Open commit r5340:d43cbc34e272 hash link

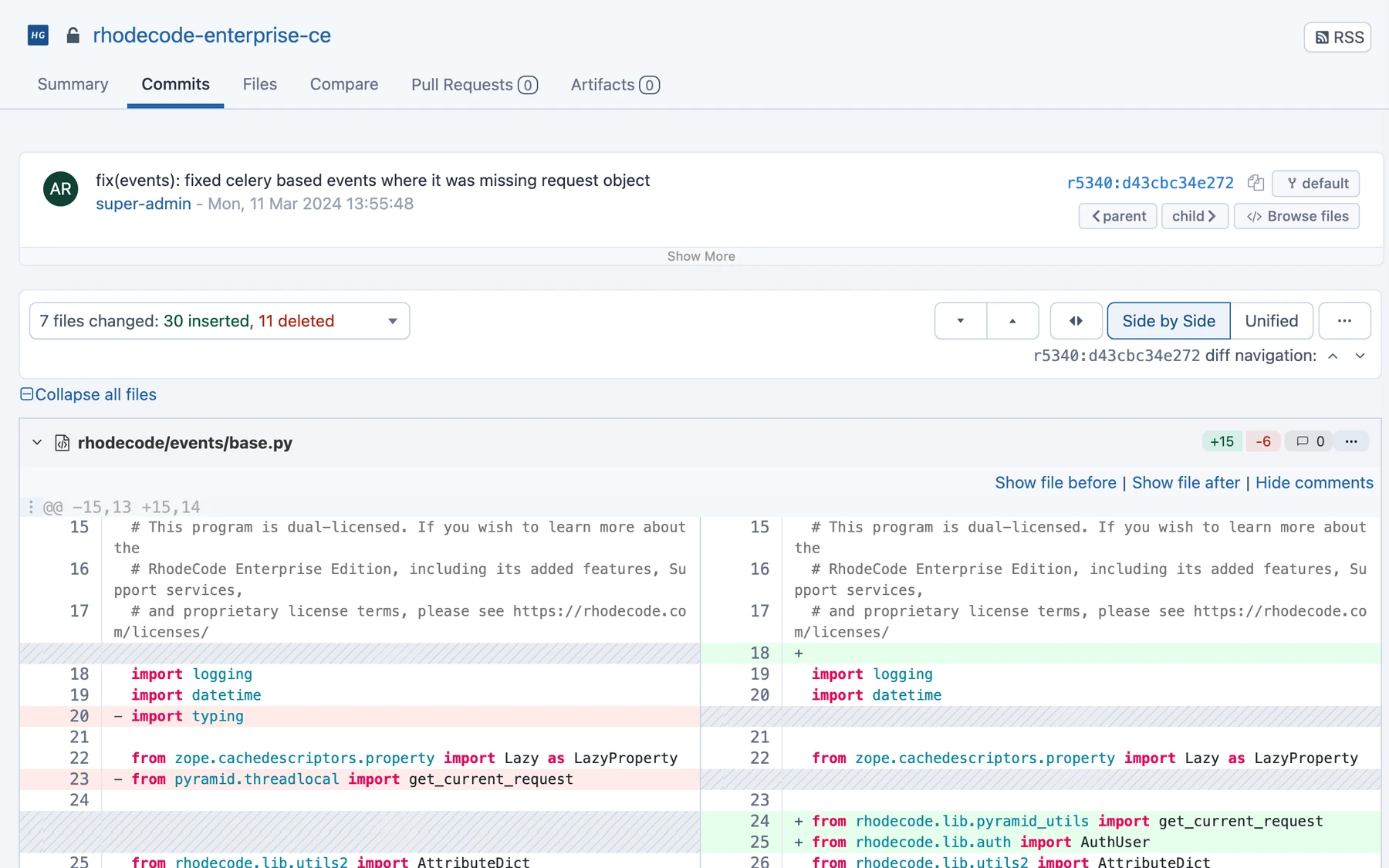coord(1150,183)
